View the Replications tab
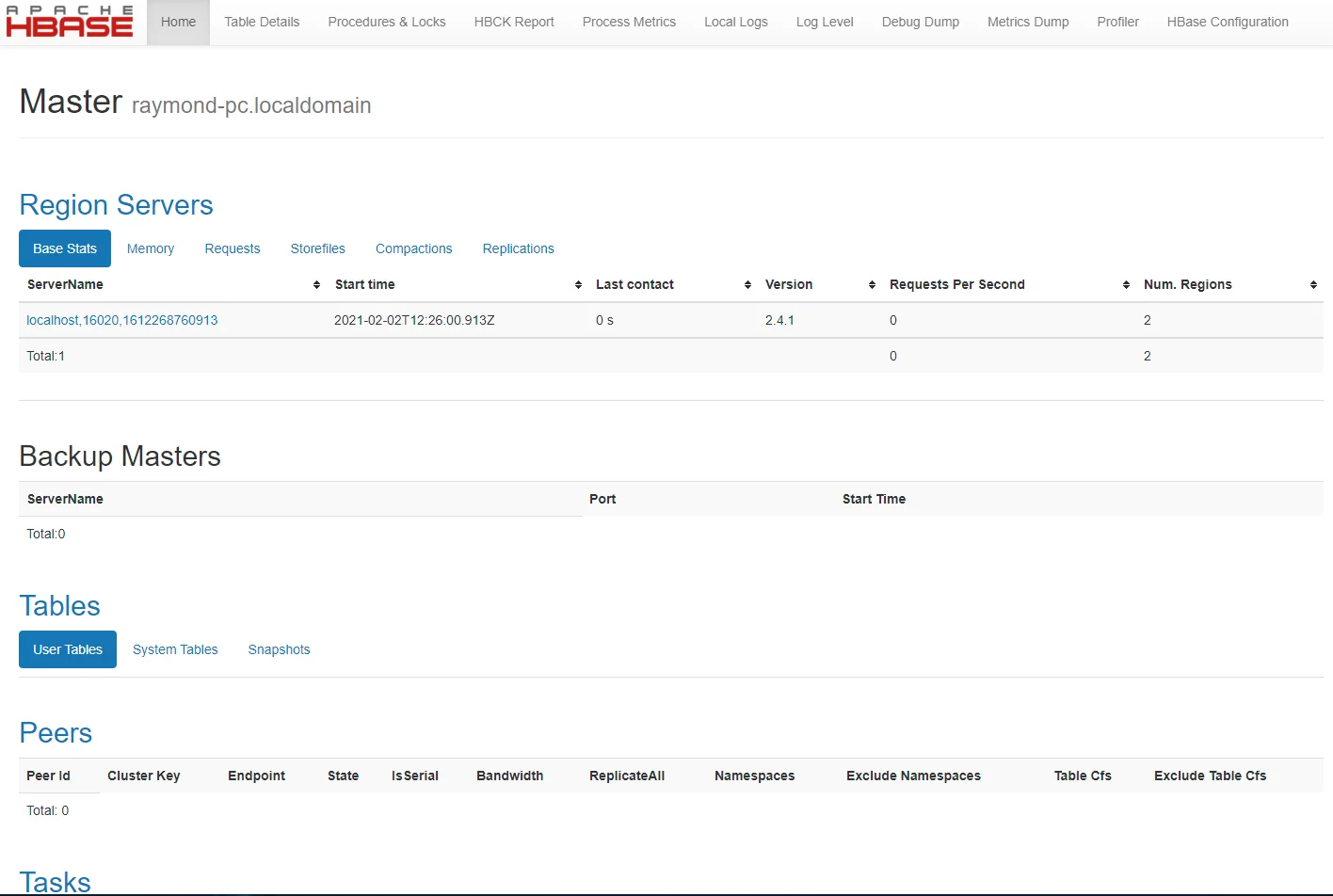Screen dimensions: 1333x896 [518, 248]
